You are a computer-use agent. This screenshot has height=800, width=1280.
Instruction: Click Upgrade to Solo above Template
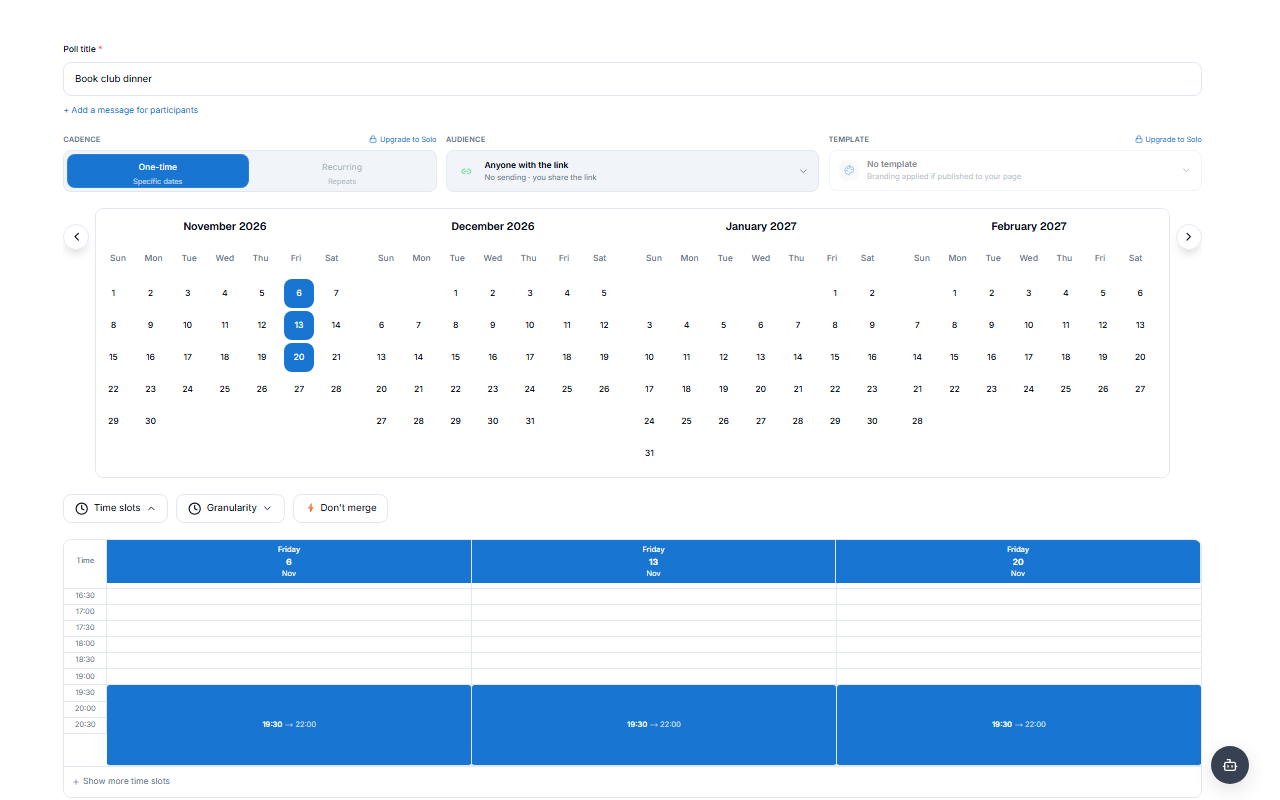[1168, 140]
